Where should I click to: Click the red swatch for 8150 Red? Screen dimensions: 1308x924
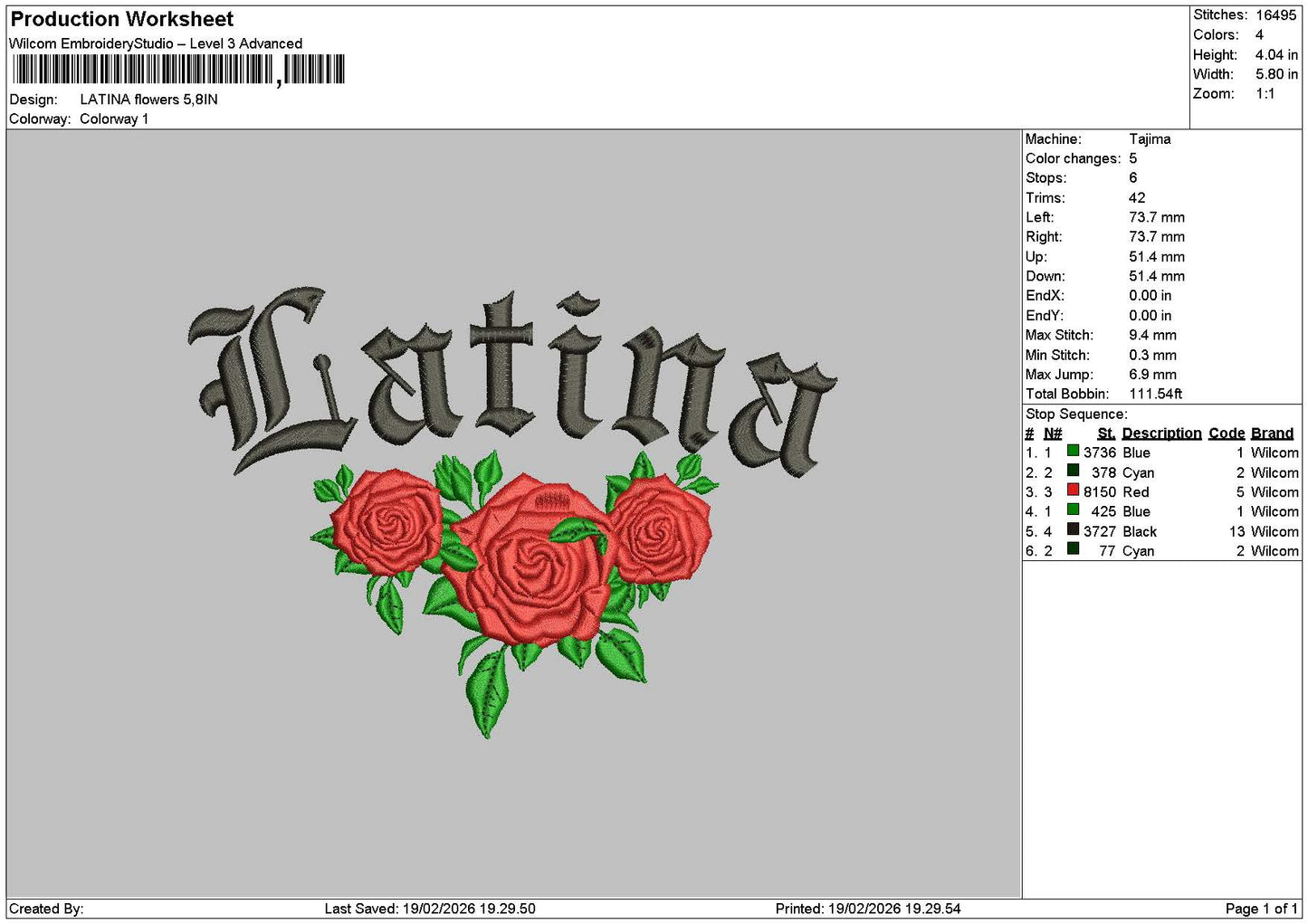click(x=1073, y=491)
